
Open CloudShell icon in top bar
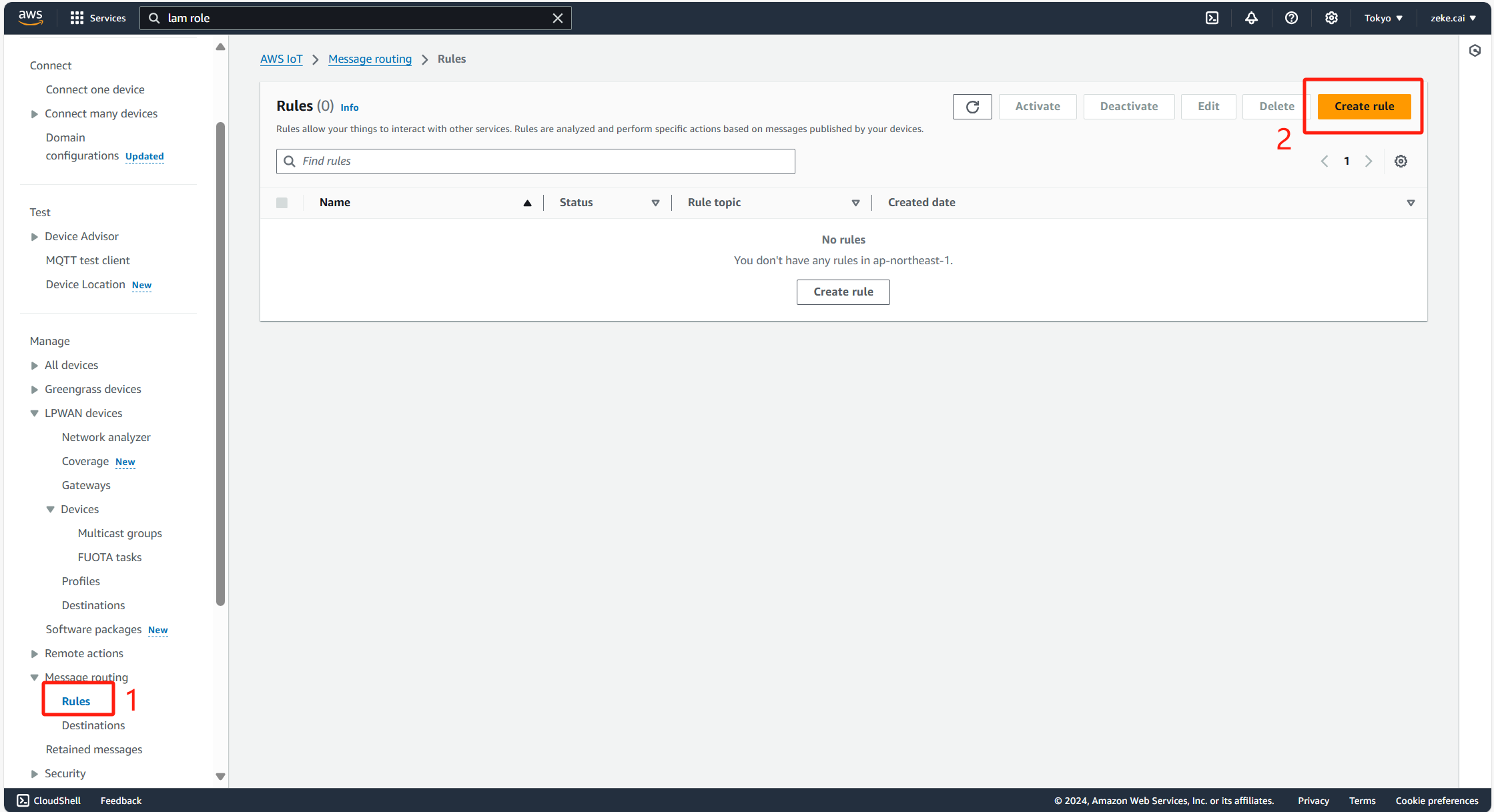[x=1212, y=18]
